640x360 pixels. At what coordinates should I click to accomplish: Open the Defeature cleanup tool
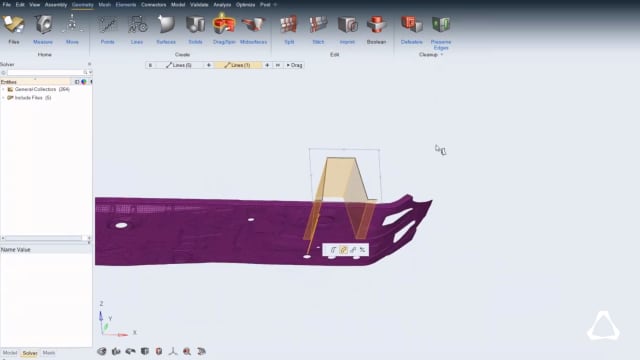[x=411, y=29]
